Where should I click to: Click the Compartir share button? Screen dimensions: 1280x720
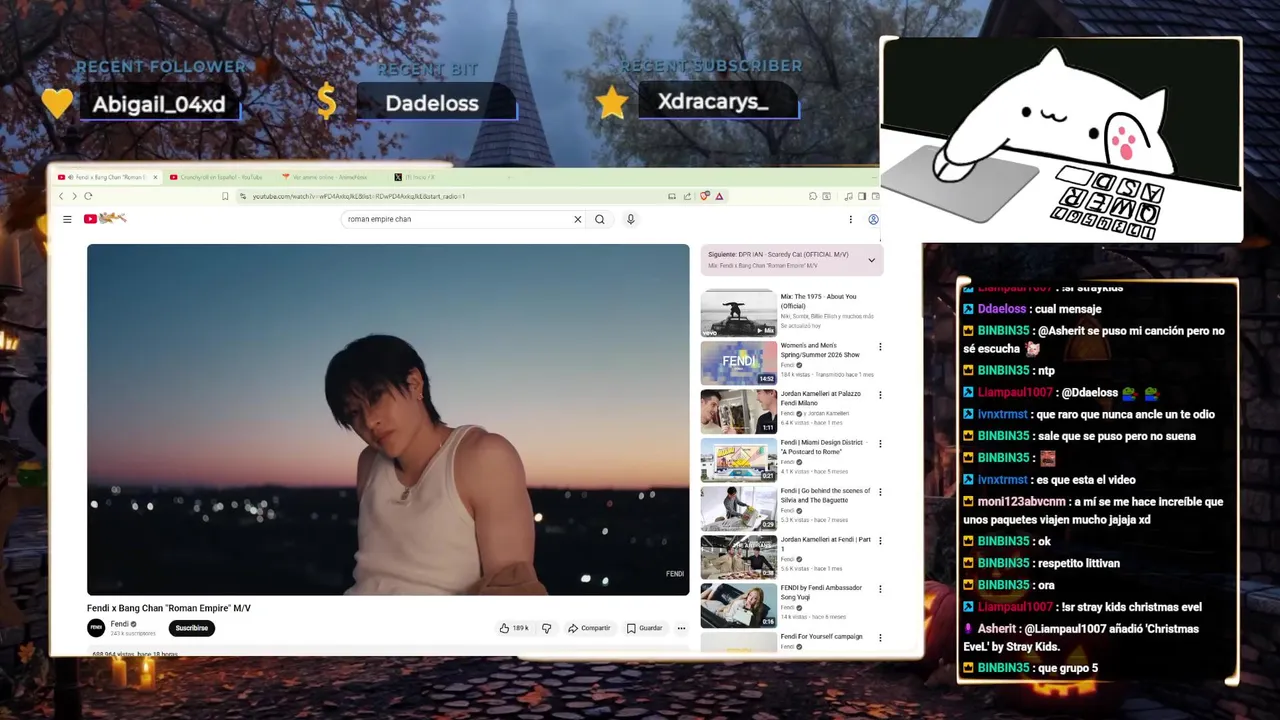coord(589,628)
